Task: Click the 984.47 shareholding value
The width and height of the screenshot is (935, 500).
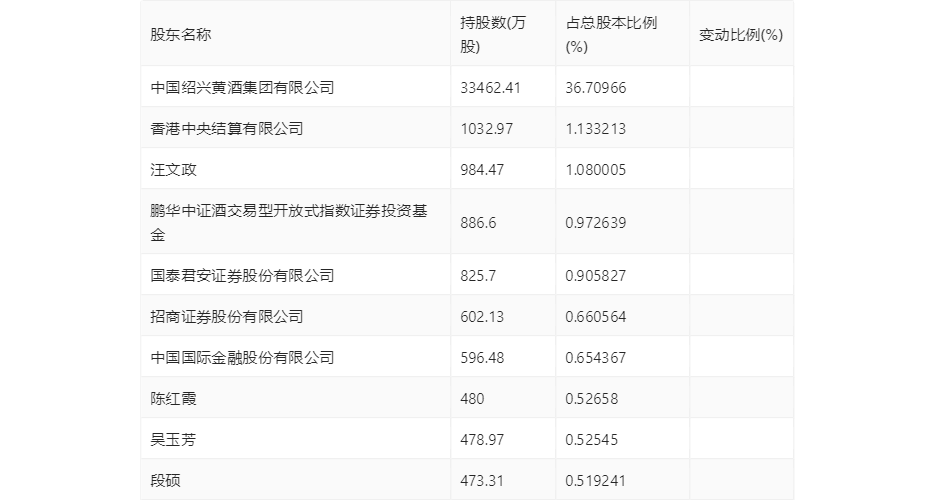Action: [482, 170]
